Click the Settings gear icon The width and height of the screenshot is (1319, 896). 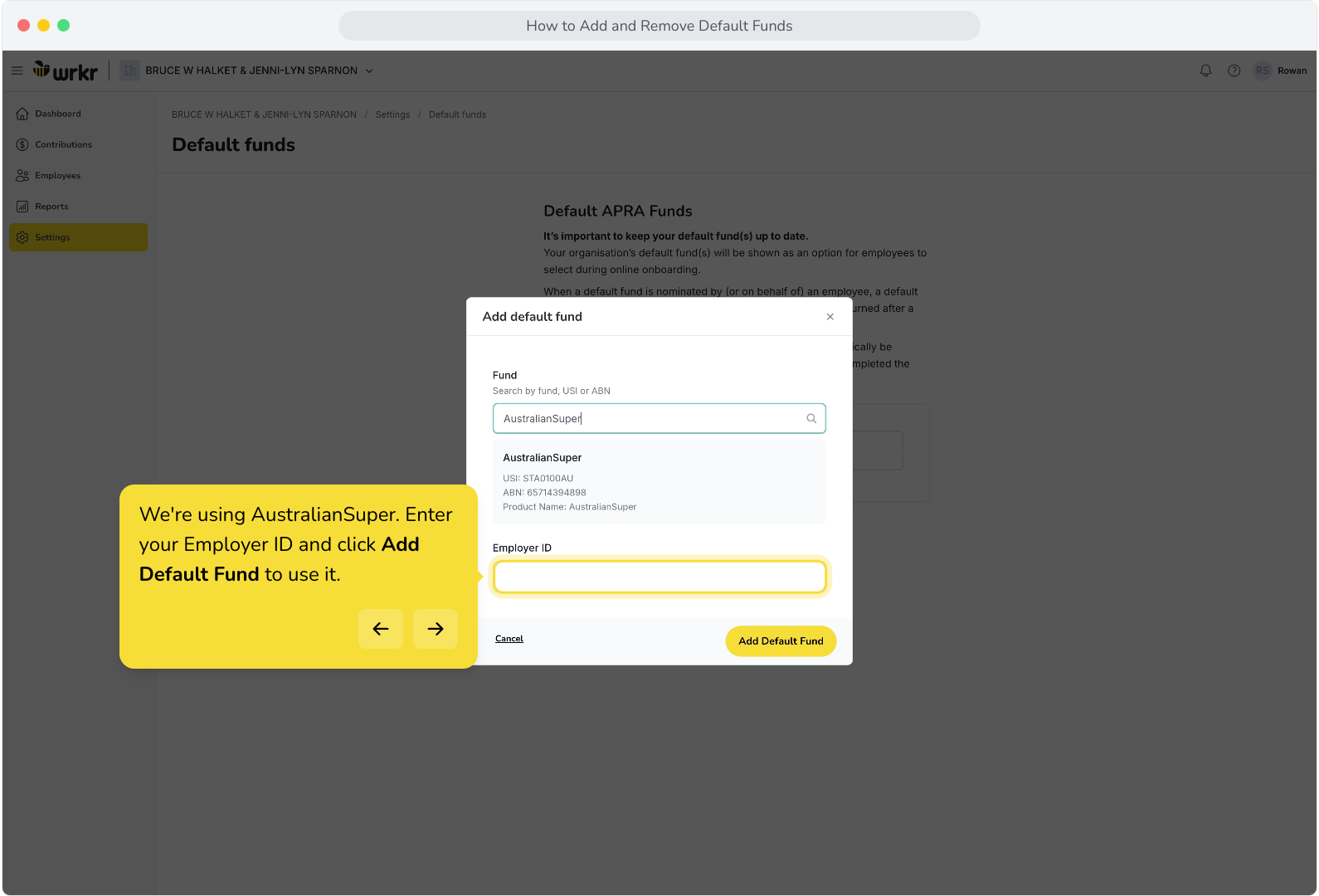click(22, 237)
